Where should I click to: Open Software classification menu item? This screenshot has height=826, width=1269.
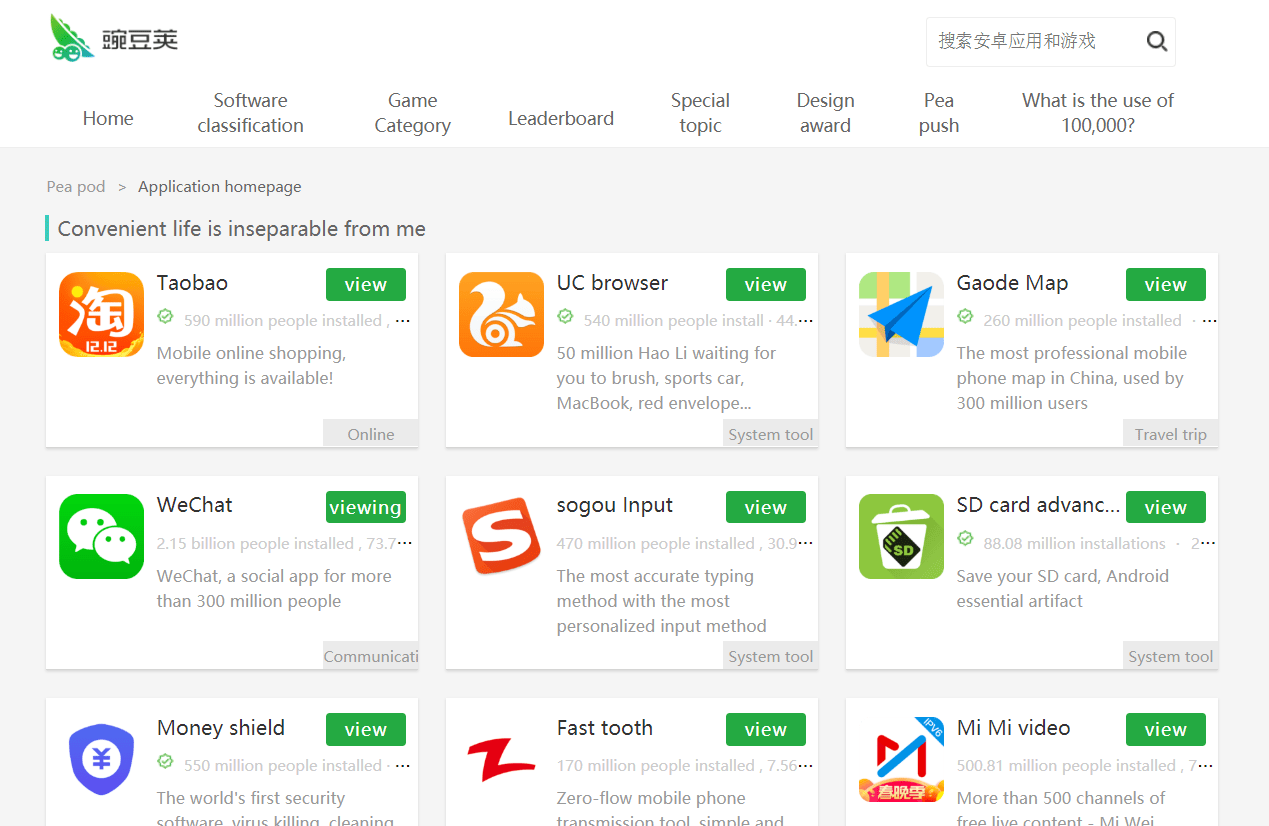(250, 113)
